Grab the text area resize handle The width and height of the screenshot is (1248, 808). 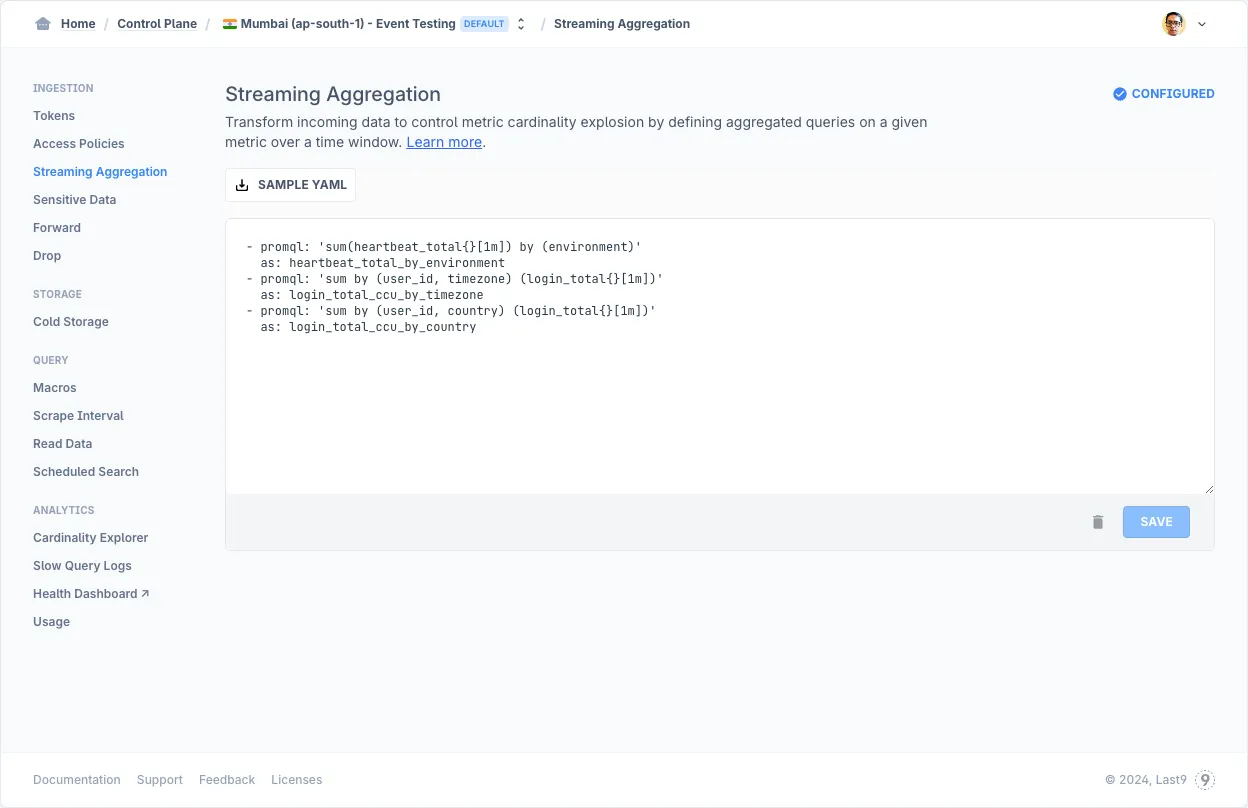(1208, 488)
